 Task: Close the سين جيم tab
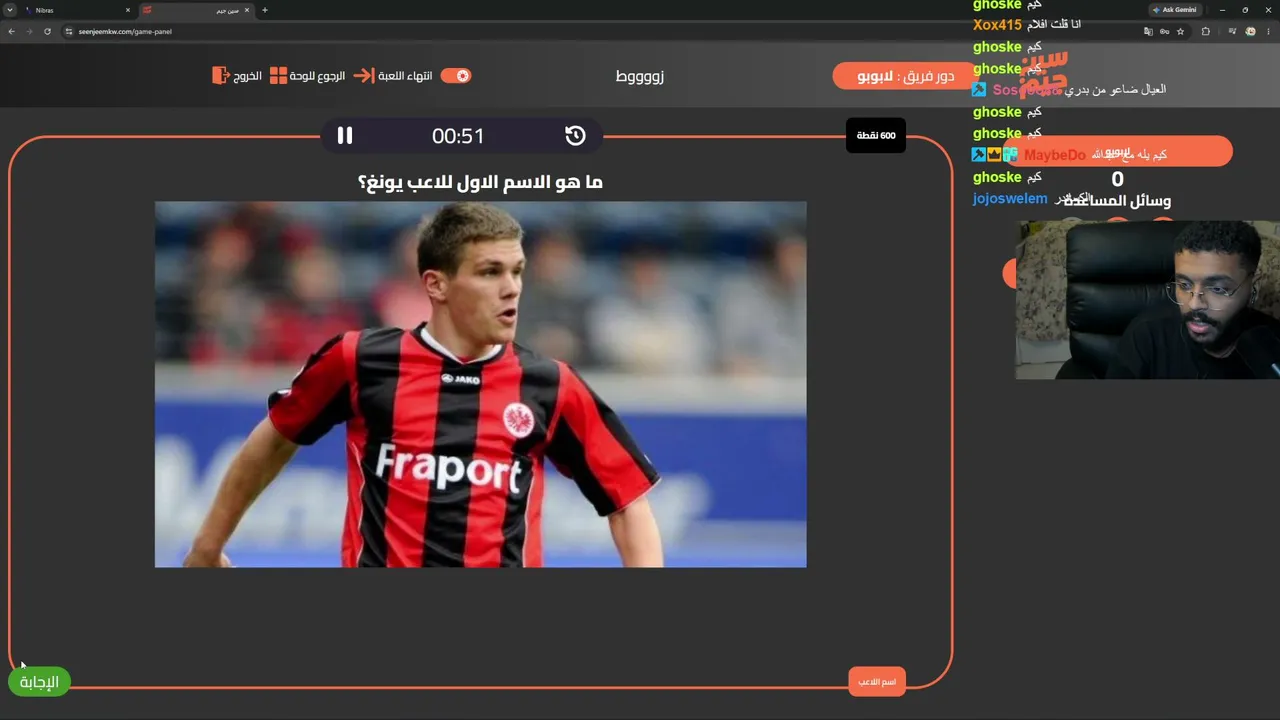[249, 10]
